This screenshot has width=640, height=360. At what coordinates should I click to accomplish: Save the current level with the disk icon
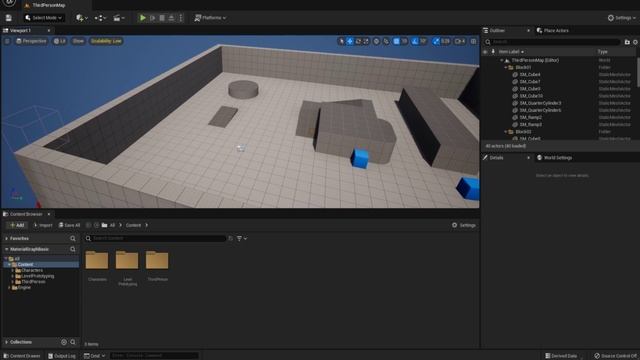pos(9,18)
